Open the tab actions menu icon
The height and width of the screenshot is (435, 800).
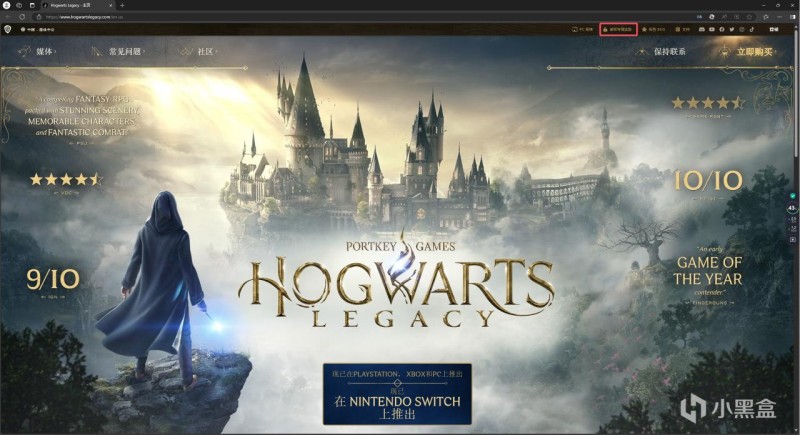[32, 5]
